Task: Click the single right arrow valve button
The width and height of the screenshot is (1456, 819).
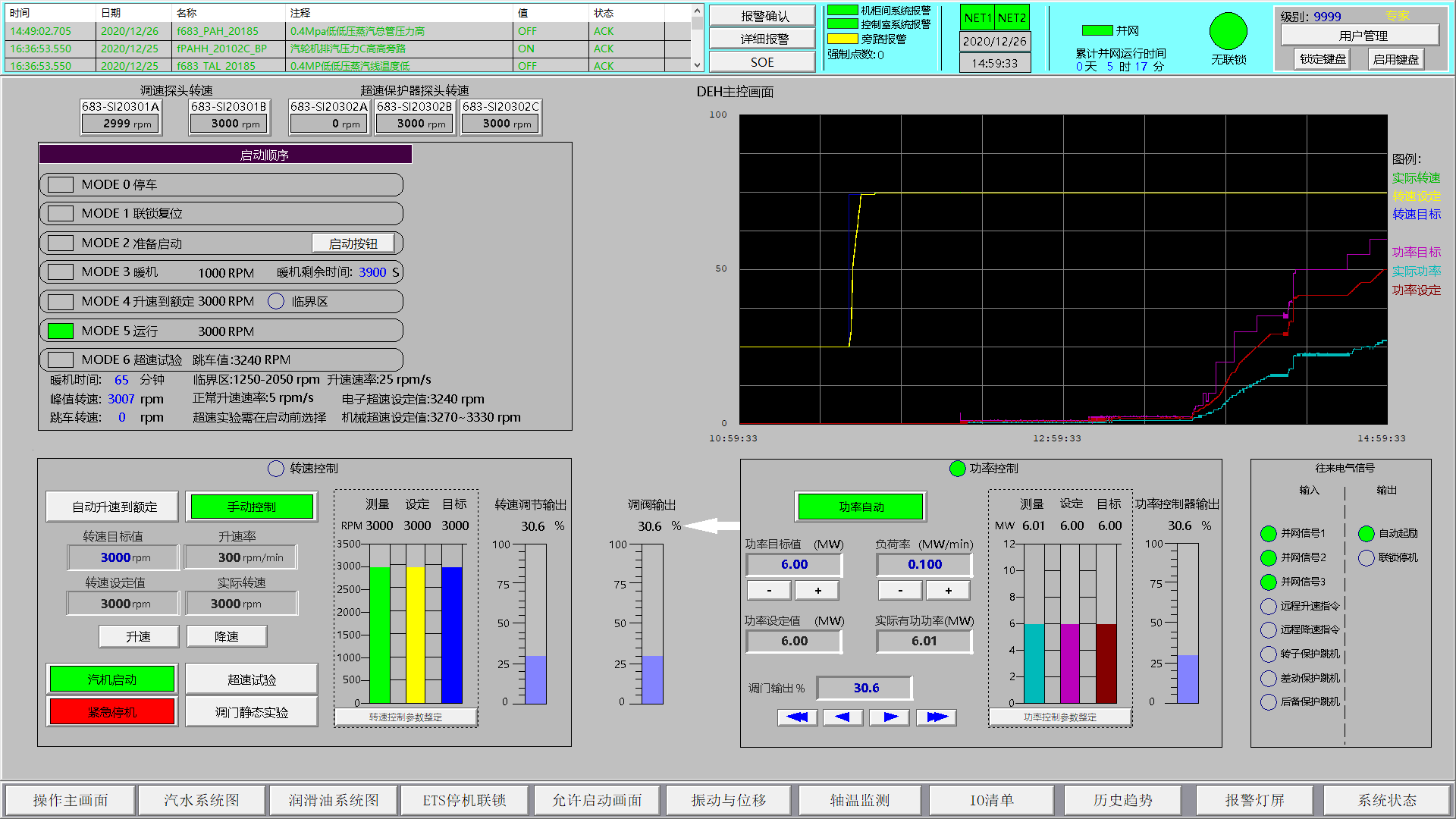Action: click(x=890, y=717)
